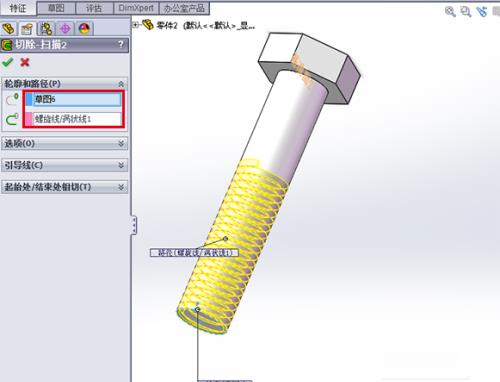Open the DimXpert ribbon tab

click(136, 8)
